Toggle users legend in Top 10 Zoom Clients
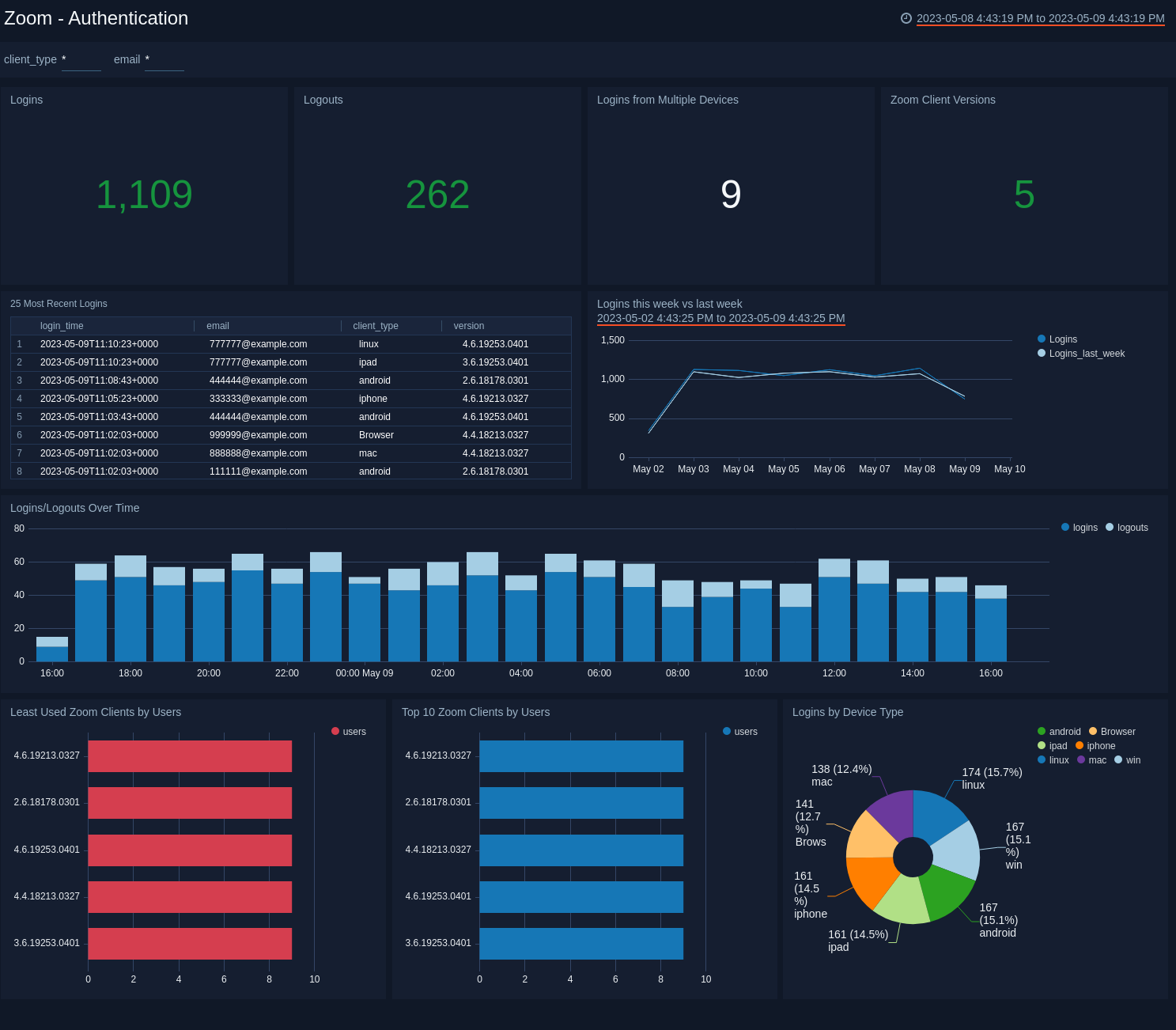The width and height of the screenshot is (1176, 1030). [739, 731]
